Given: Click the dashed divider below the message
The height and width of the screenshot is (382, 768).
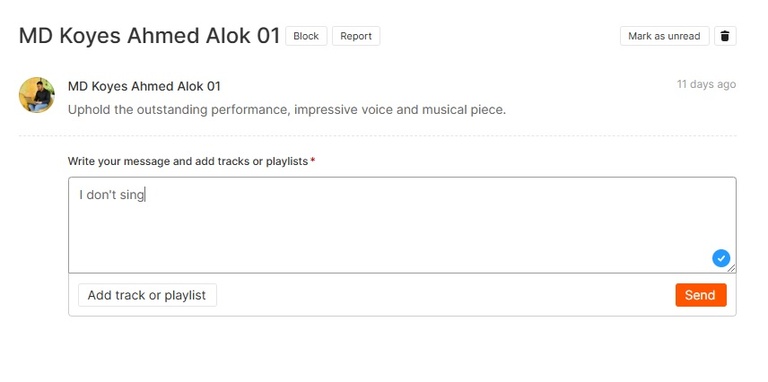Looking at the screenshot, I should [x=377, y=135].
